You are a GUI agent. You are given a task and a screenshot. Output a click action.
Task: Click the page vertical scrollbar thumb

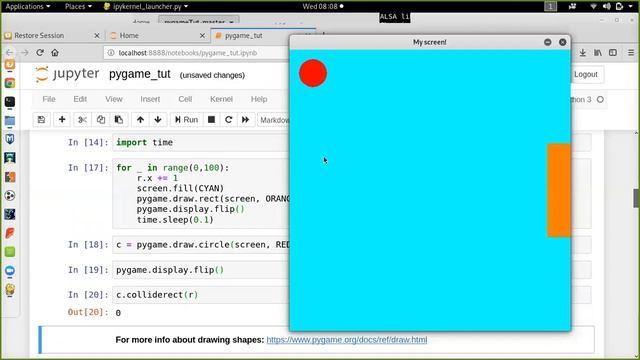636,198
